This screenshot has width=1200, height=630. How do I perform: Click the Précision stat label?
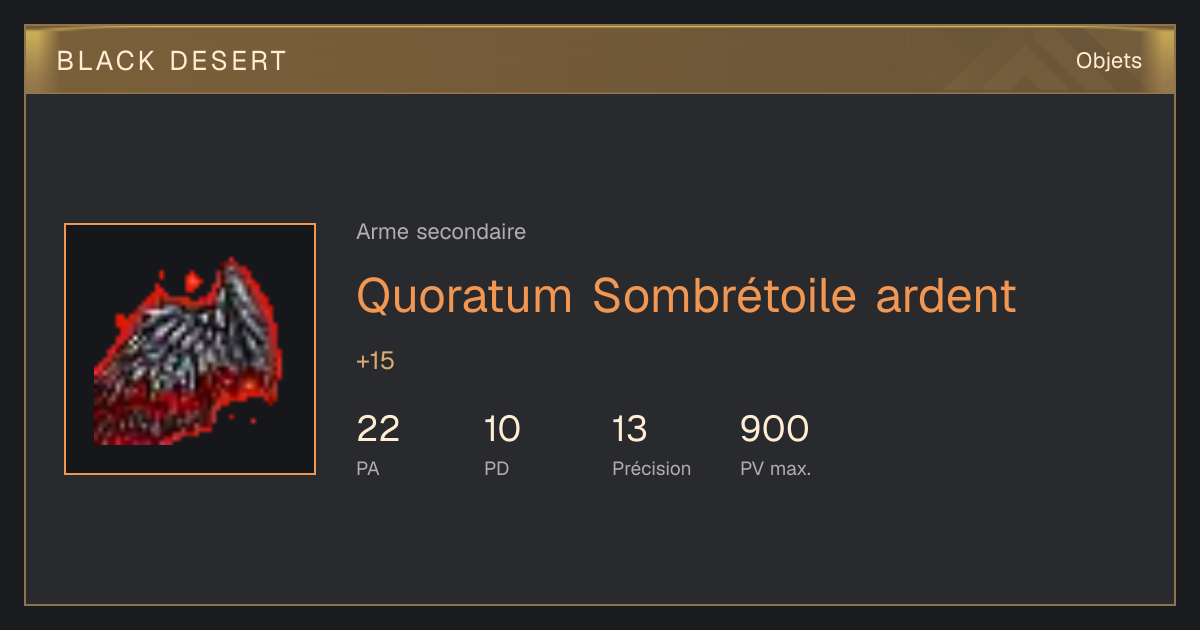pyautogui.click(x=651, y=468)
